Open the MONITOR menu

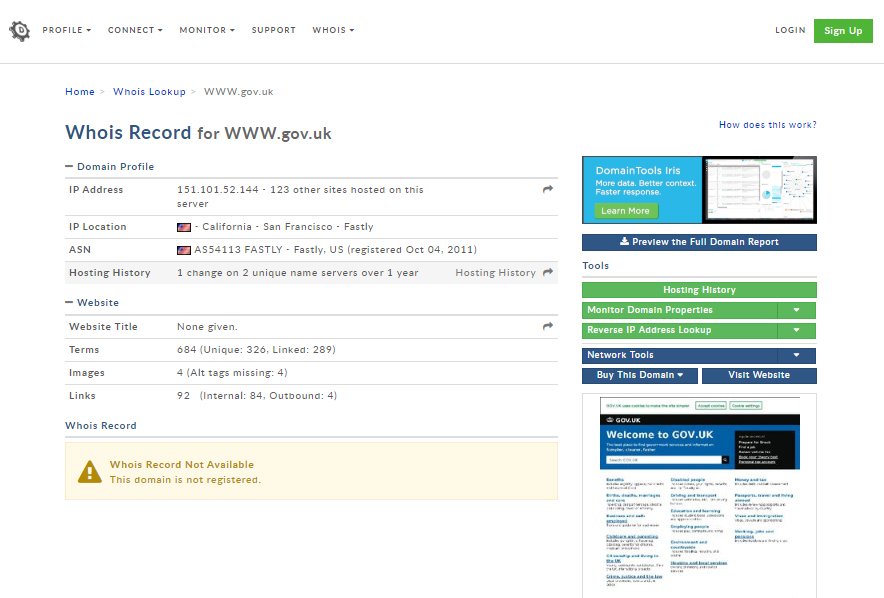(207, 30)
